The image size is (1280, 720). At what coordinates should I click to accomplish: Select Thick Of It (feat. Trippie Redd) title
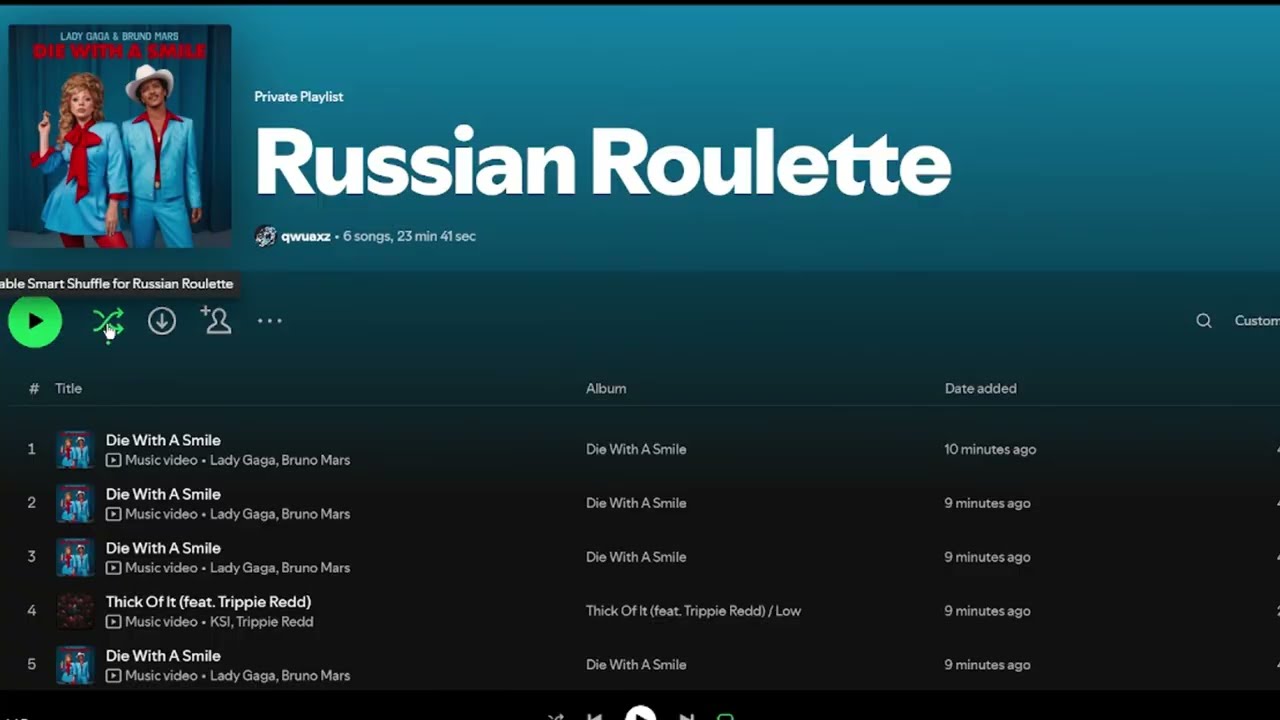(208, 602)
